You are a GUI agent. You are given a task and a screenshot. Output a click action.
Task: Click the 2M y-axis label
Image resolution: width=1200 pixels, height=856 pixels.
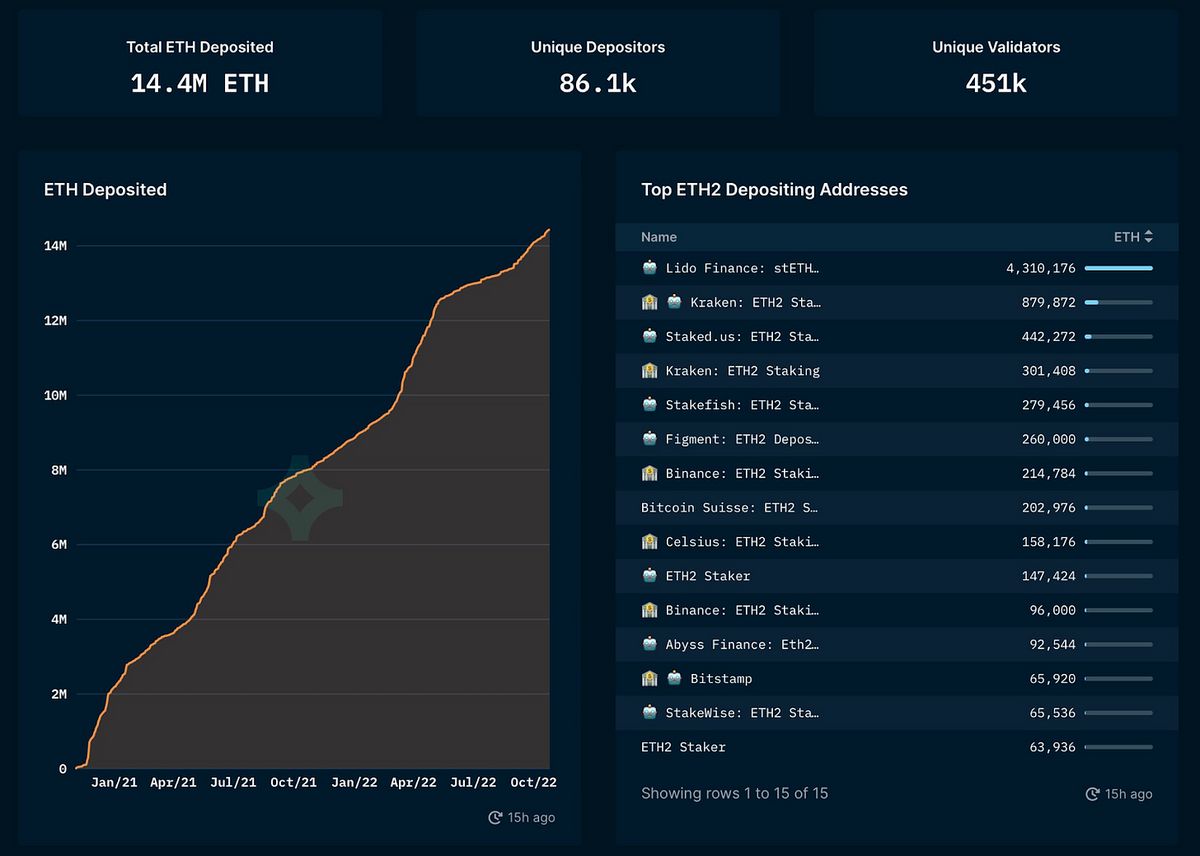click(x=59, y=694)
